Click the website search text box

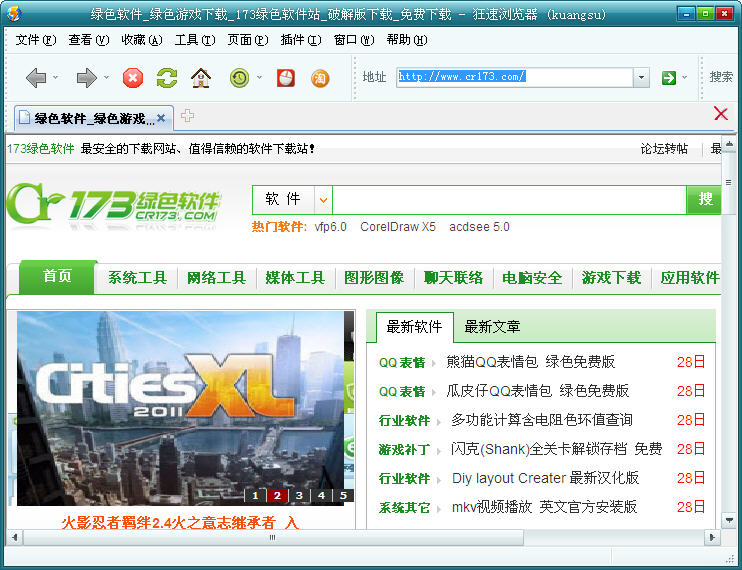[510, 200]
